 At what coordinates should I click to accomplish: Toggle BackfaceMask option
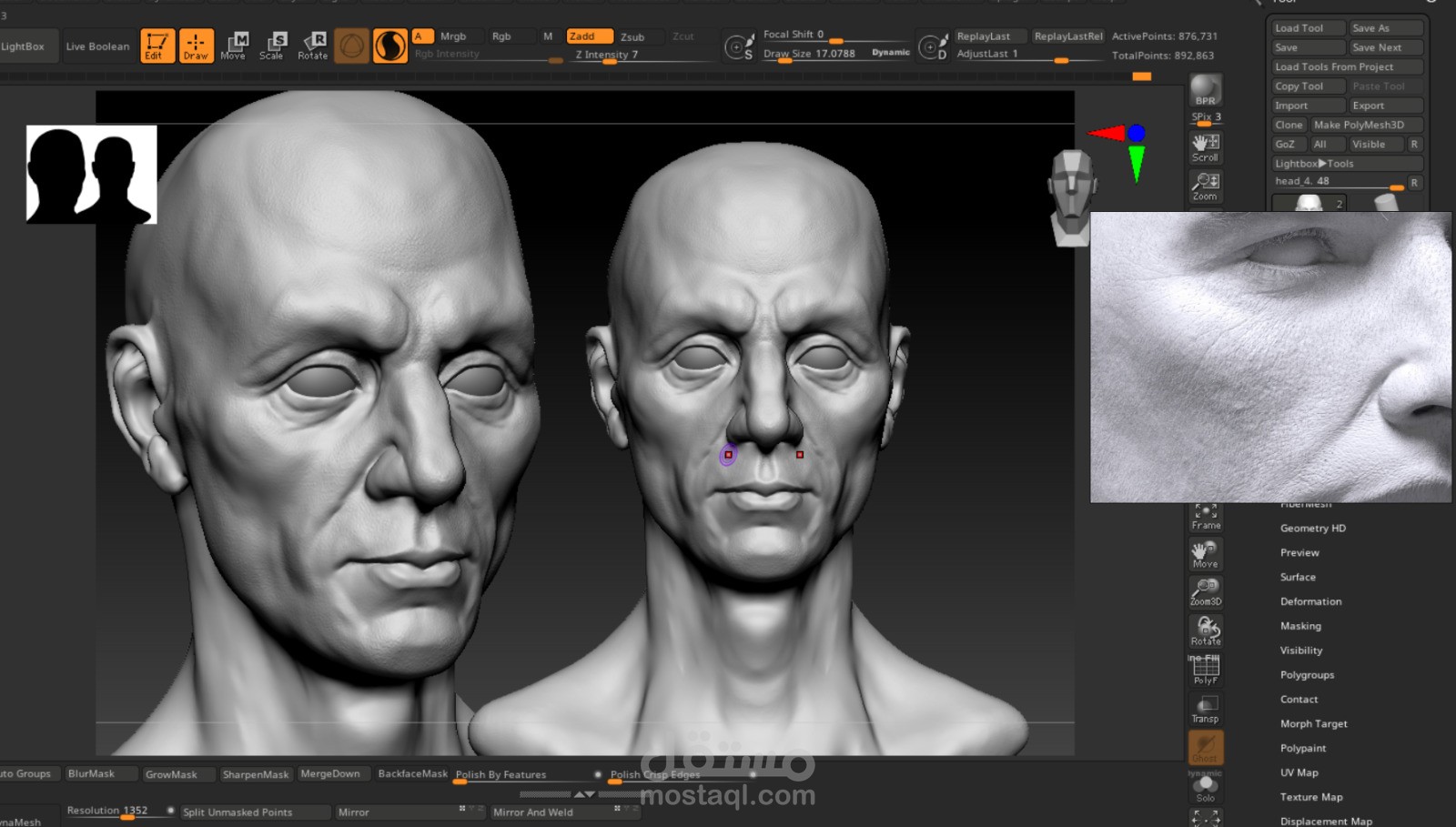point(413,773)
